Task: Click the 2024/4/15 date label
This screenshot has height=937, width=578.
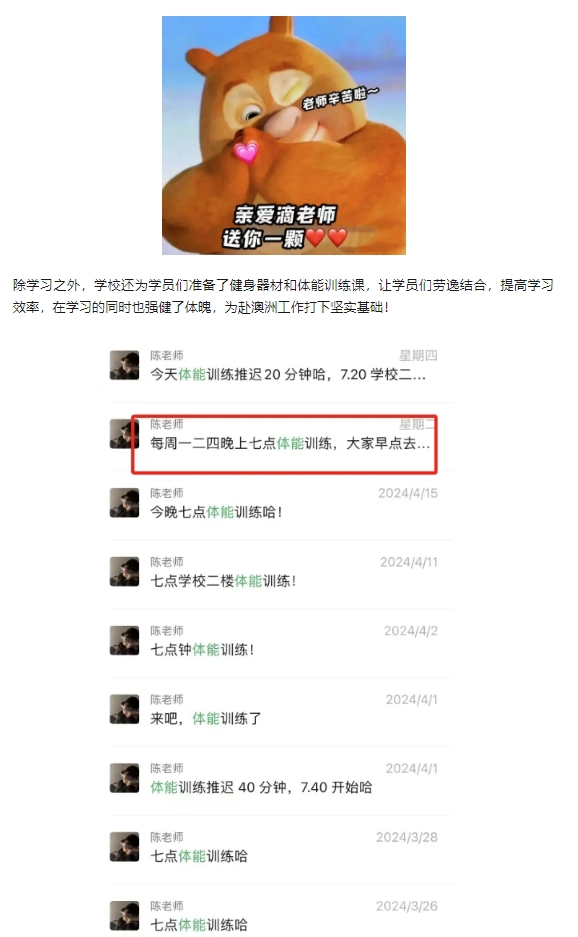Action: (408, 493)
